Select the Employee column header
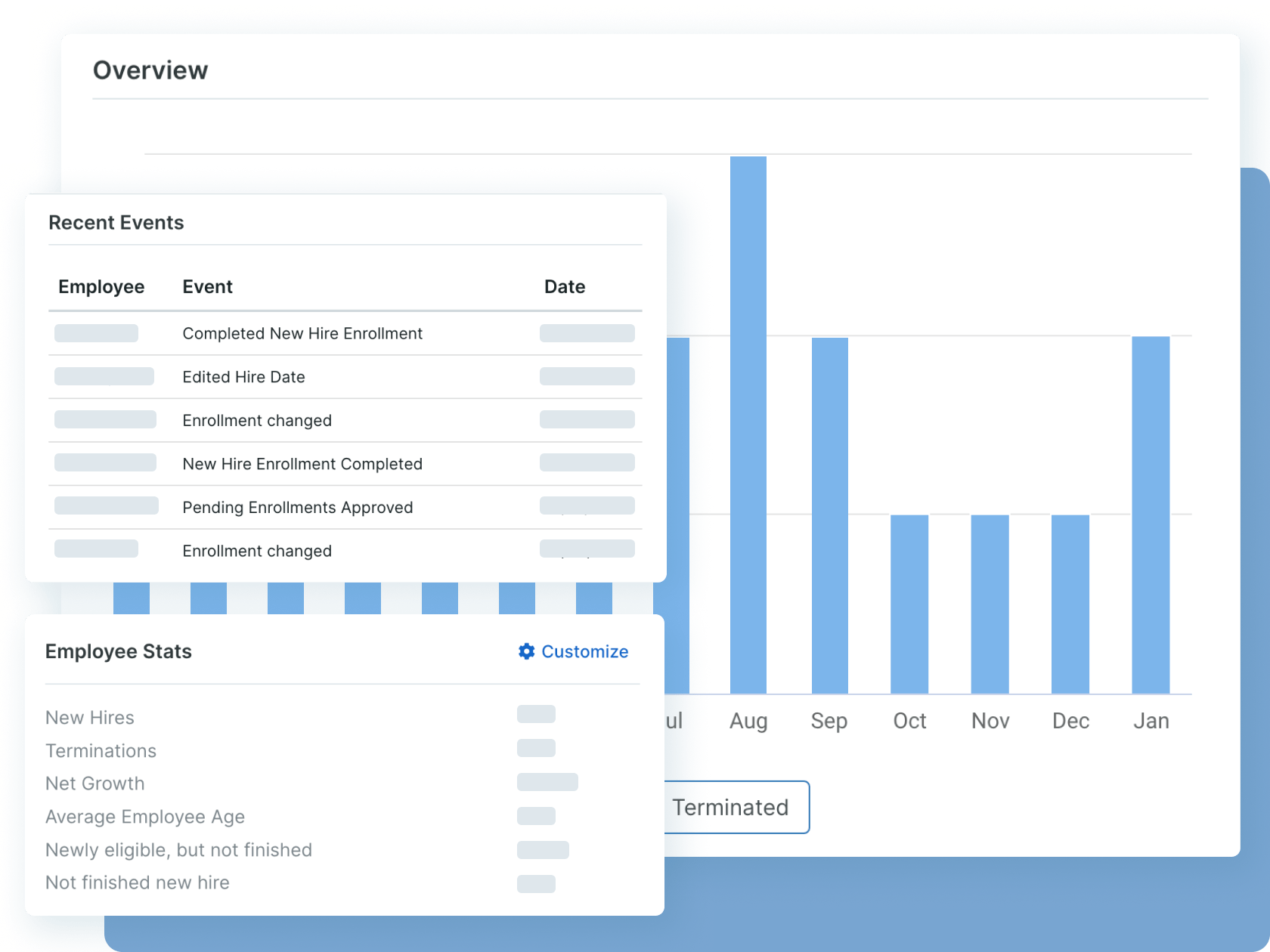The image size is (1270, 952). 102,286
